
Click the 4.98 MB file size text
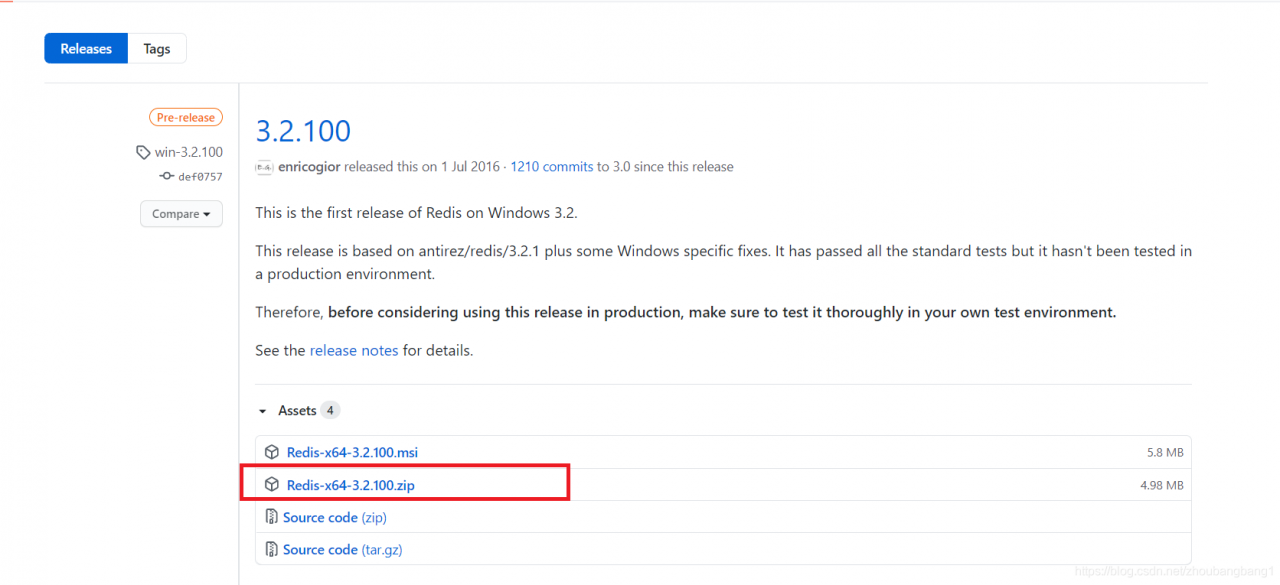coord(1162,485)
